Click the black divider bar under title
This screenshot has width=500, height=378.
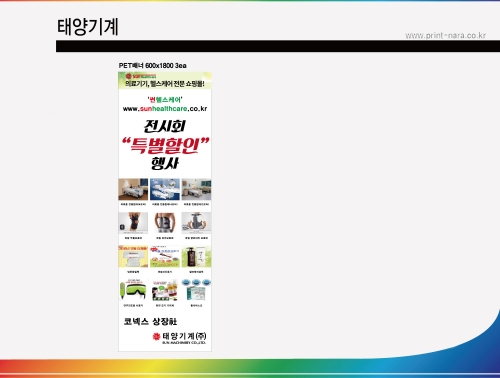coord(278,46)
